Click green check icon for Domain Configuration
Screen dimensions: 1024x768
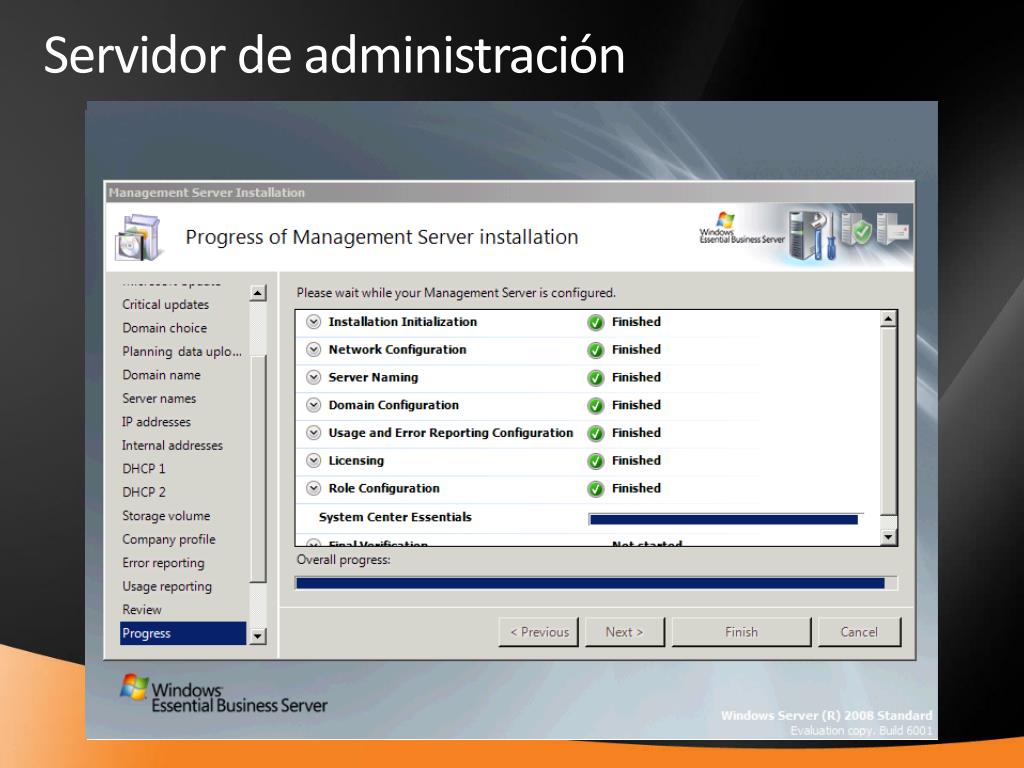pos(596,406)
